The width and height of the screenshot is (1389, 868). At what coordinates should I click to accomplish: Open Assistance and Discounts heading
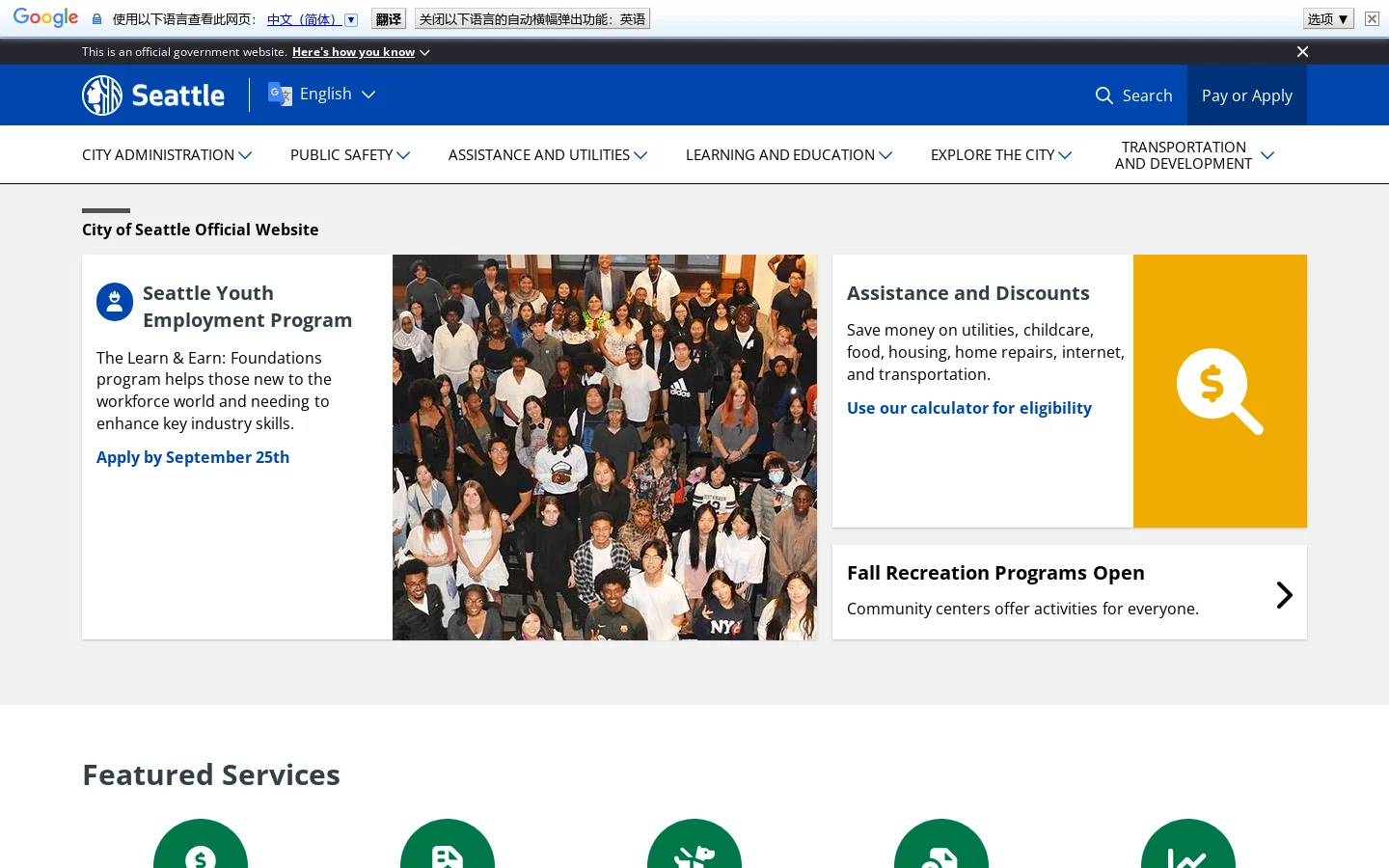tap(968, 293)
